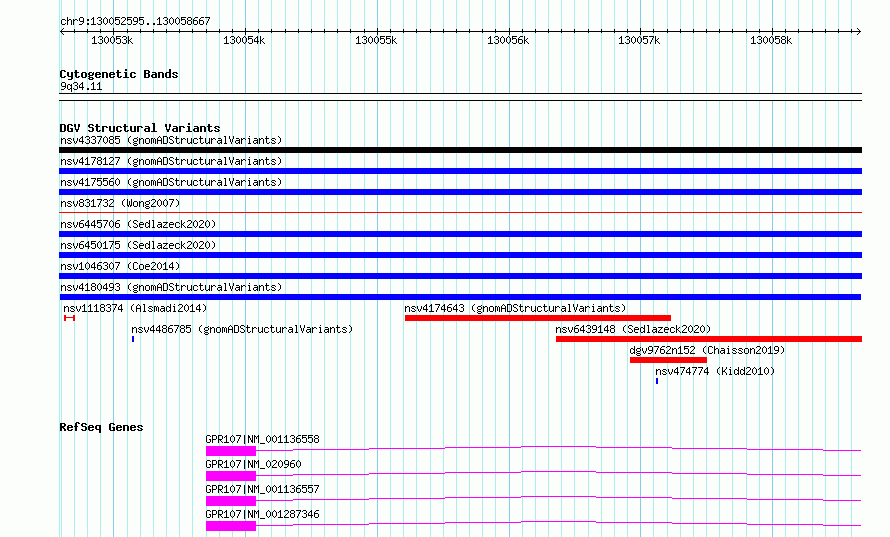Select the thin red nsv831732 Wong2007 line
The width and height of the screenshot is (890, 537).
pos(460,213)
